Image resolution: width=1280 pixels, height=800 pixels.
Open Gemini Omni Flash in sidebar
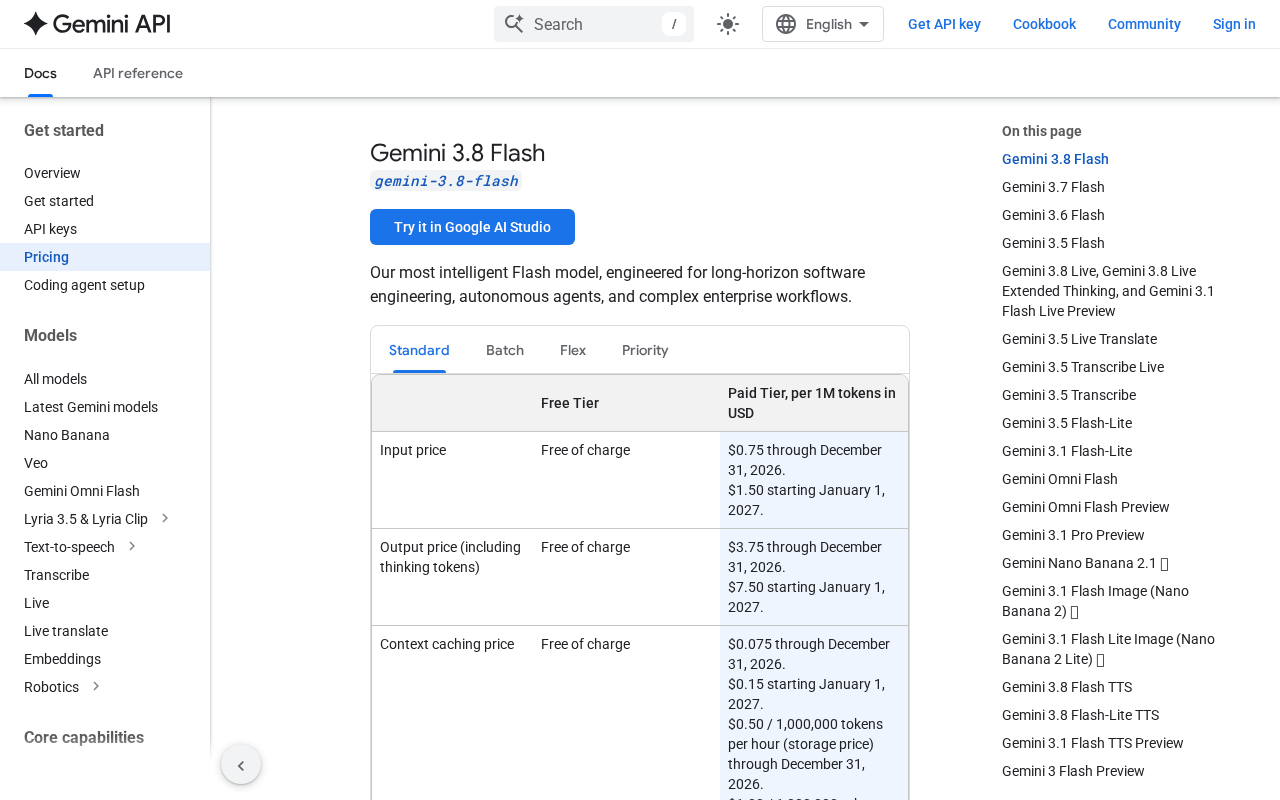[82, 491]
